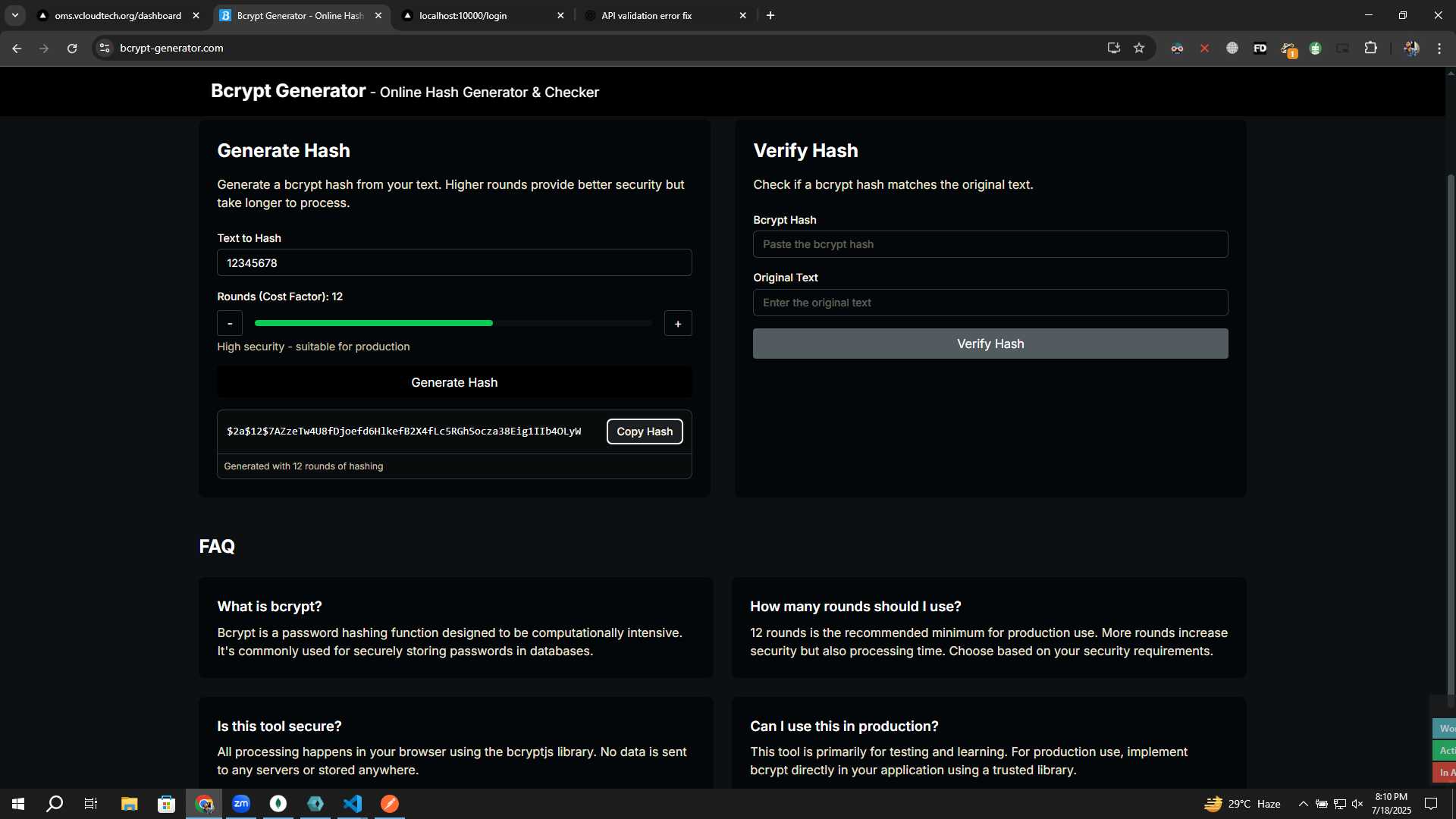
Task: Open the extension with orange badge 1
Action: 1288,49
